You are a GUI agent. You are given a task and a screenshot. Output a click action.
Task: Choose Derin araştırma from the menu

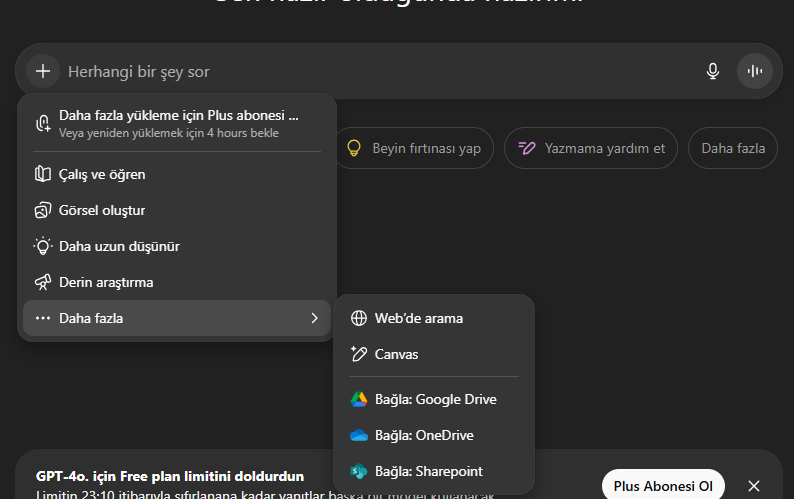pyautogui.click(x=177, y=282)
